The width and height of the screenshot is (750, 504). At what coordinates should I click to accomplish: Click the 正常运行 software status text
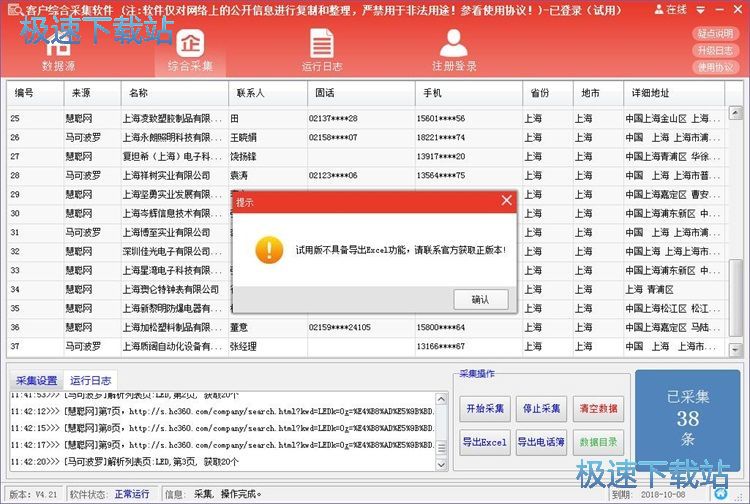pos(132,494)
